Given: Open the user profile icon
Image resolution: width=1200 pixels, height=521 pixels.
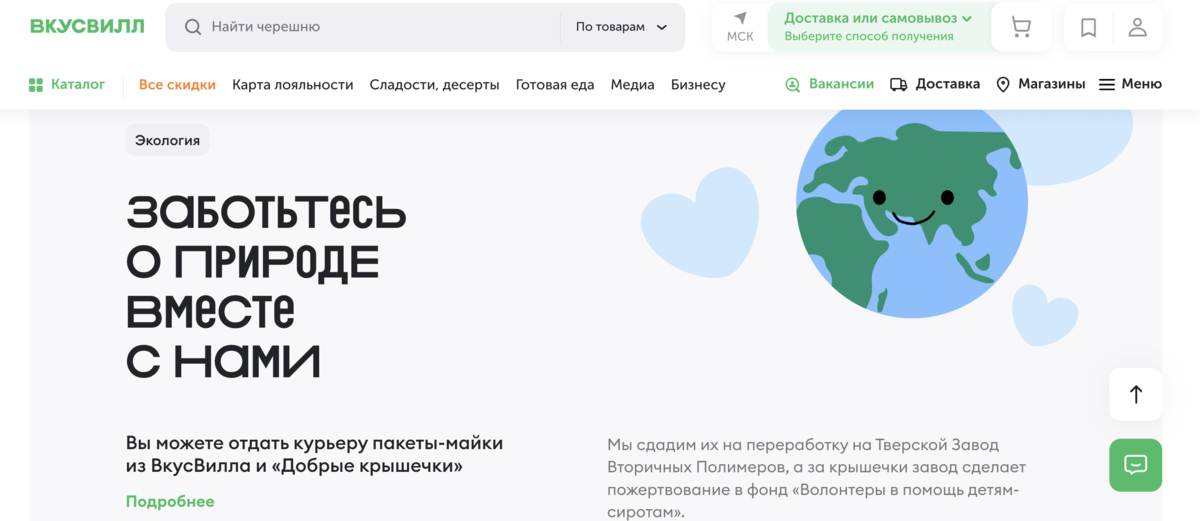Looking at the screenshot, I should click(1138, 27).
